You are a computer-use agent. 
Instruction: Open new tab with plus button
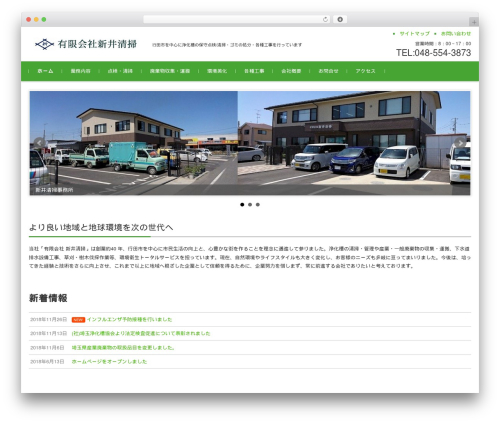pyautogui.click(x=474, y=22)
